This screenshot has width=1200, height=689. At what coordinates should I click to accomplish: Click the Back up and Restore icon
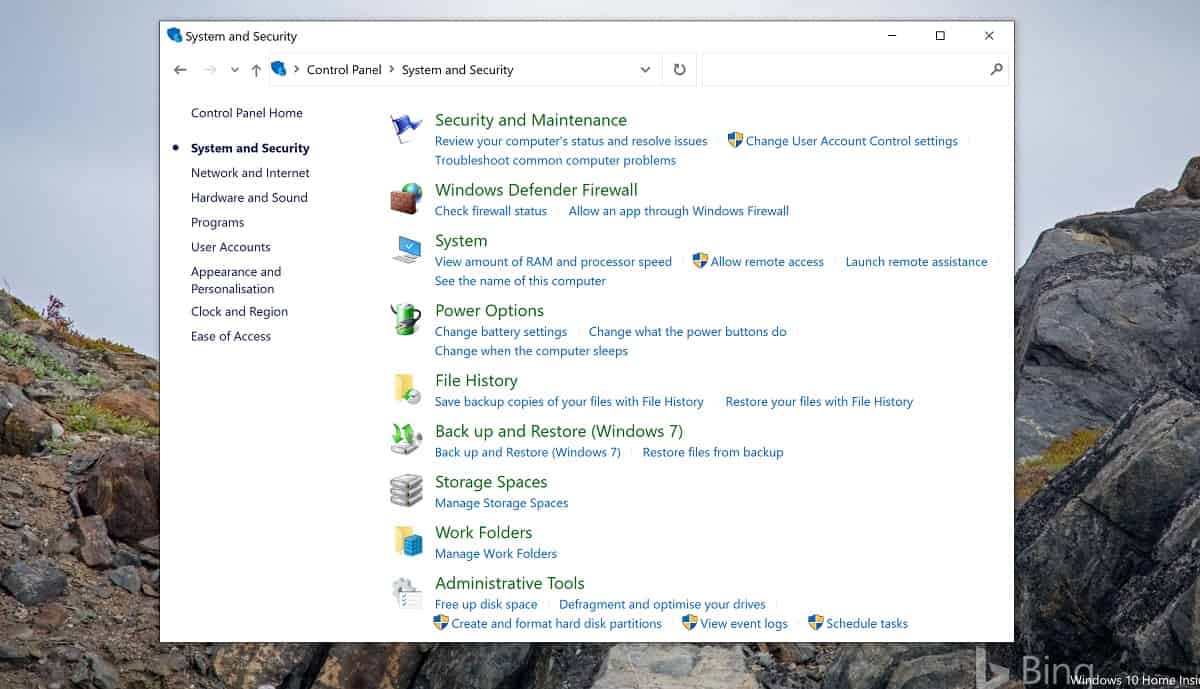tap(407, 440)
